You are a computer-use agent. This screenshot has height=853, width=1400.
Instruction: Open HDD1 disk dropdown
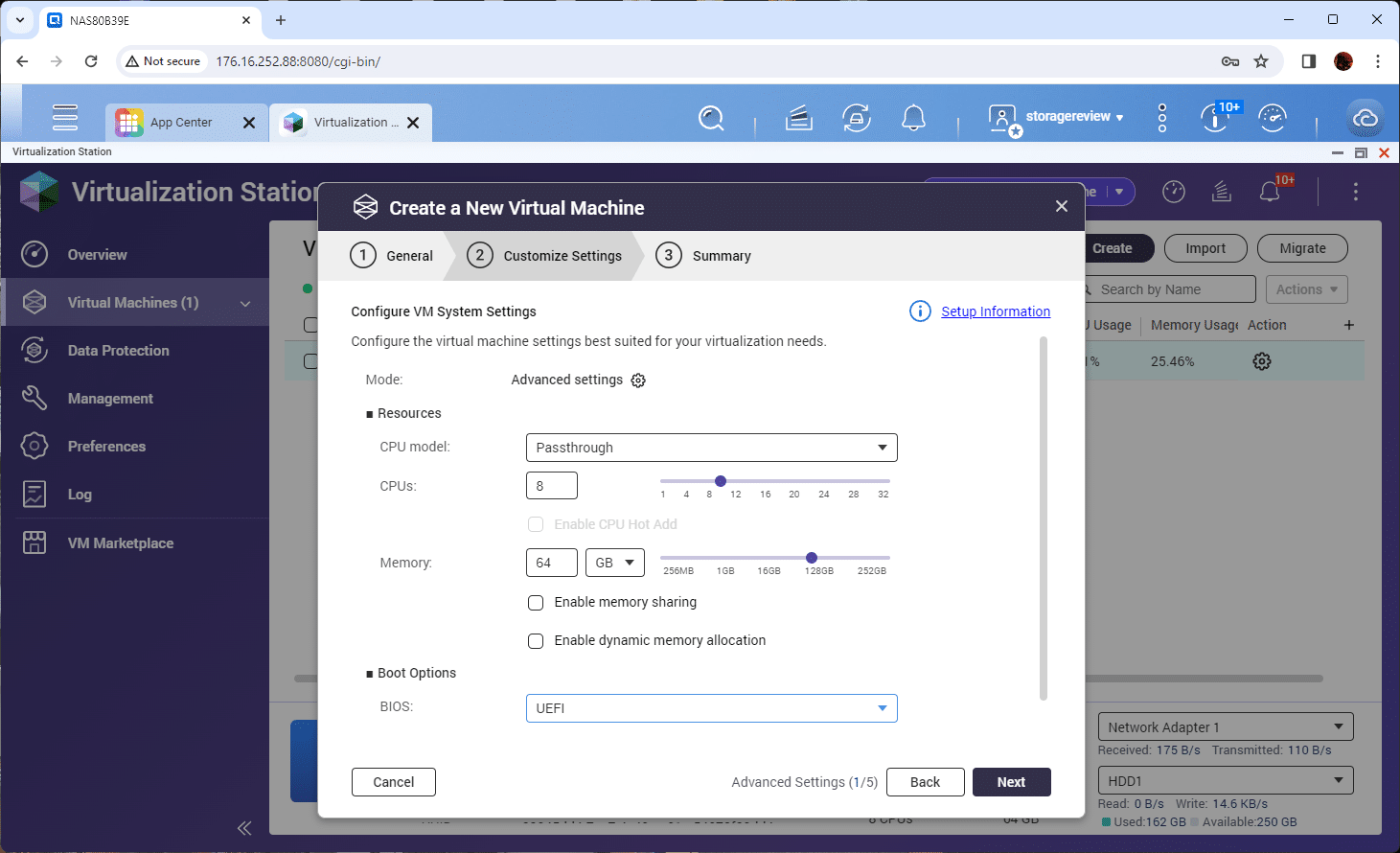(x=1226, y=780)
